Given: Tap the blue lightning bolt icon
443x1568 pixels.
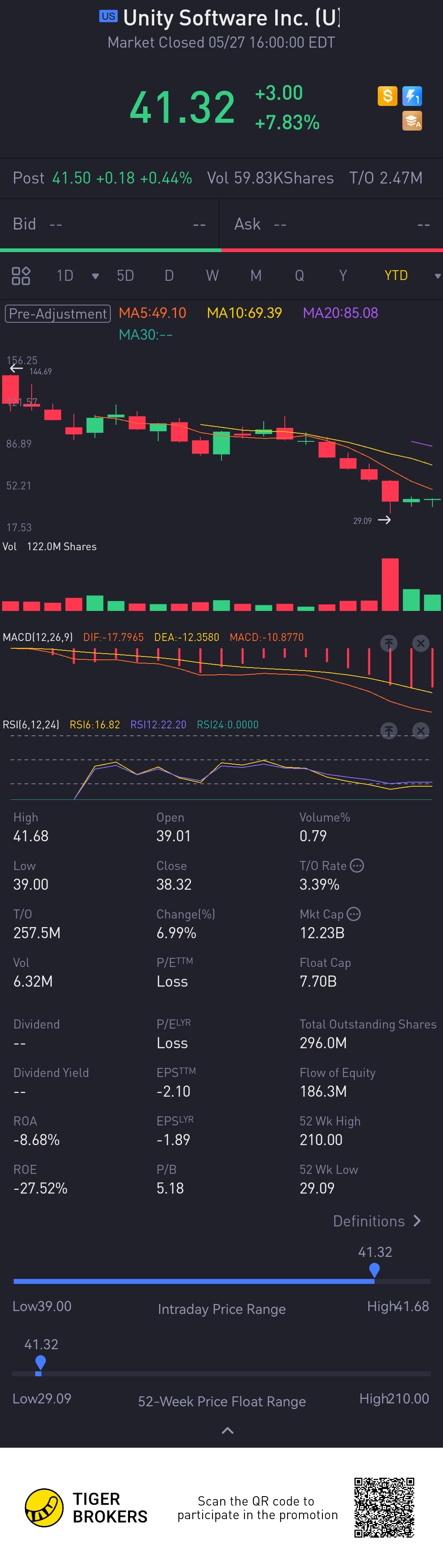Looking at the screenshot, I should [x=412, y=96].
